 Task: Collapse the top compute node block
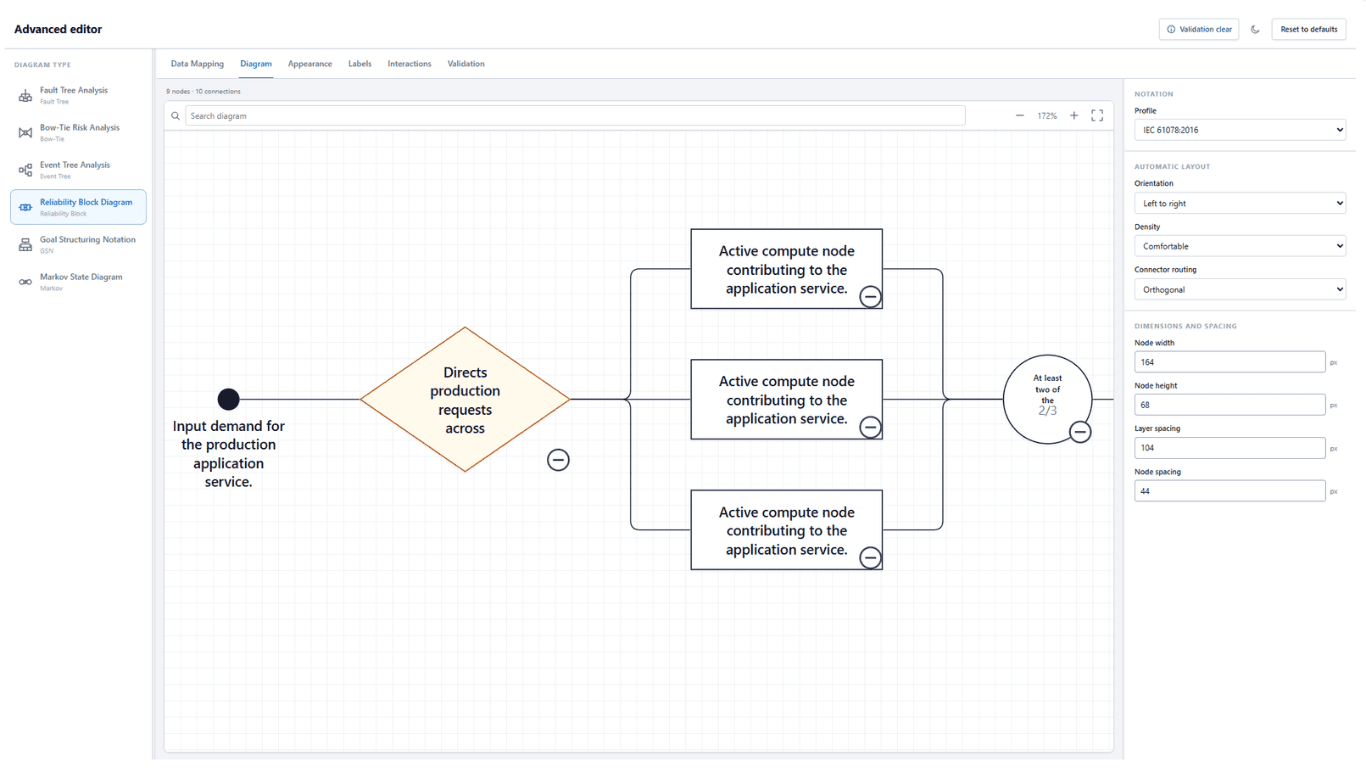[870, 296]
